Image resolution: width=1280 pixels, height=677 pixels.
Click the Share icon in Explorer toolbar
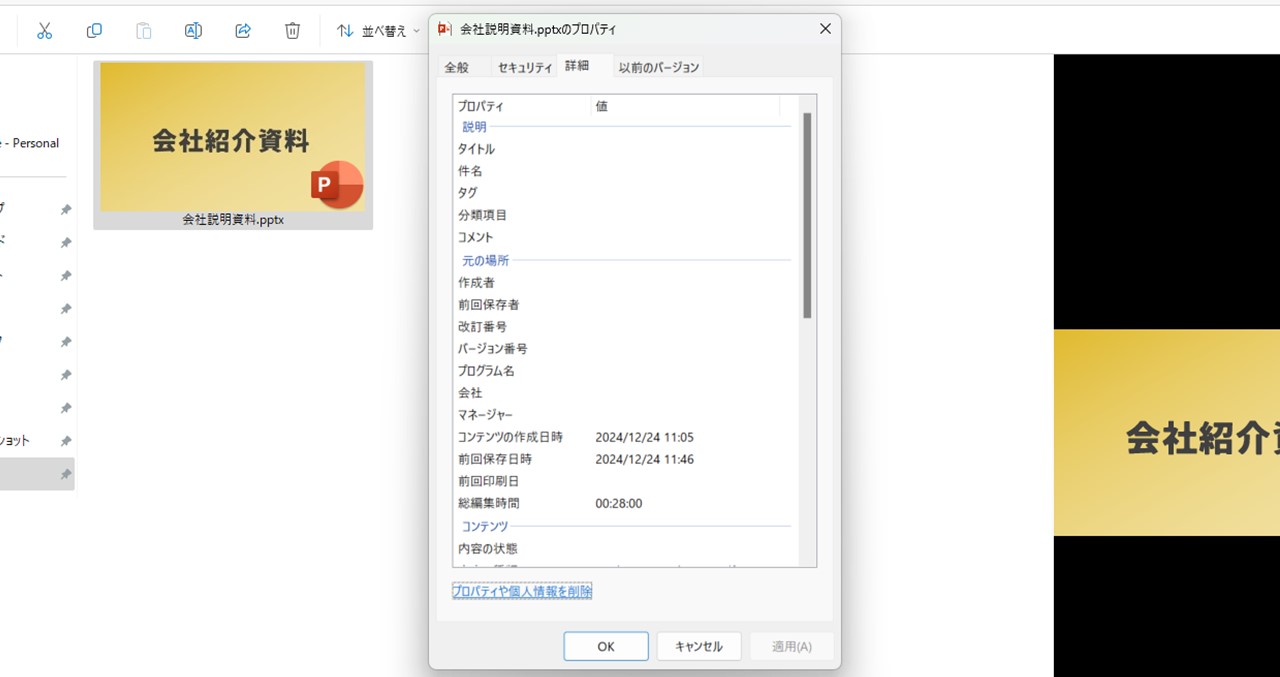pyautogui.click(x=243, y=31)
